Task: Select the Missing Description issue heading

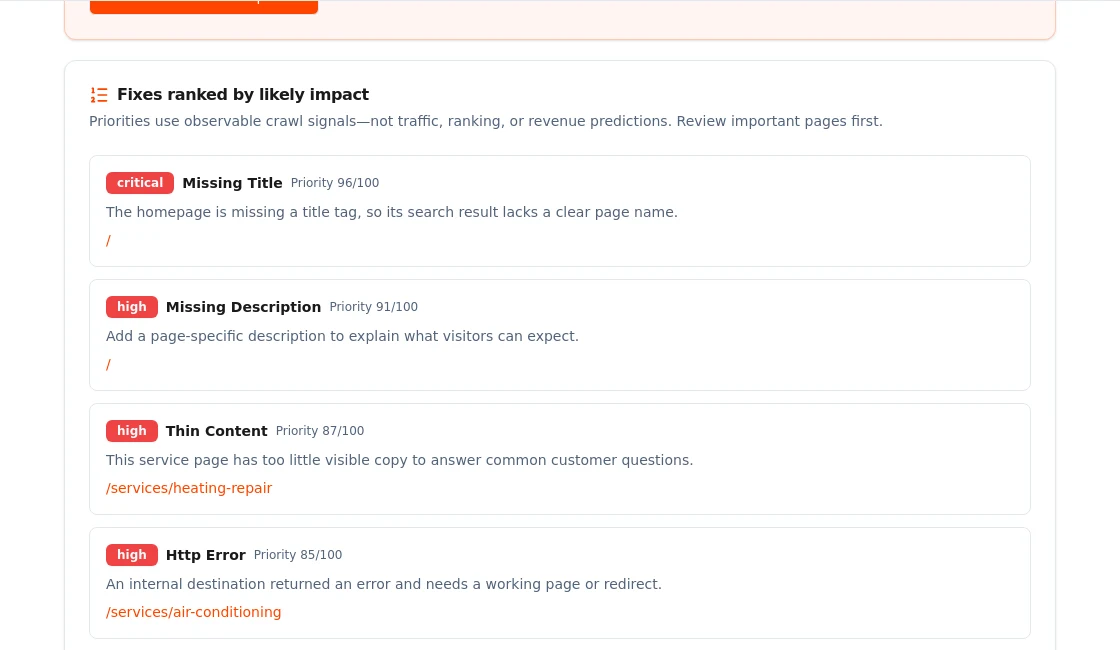Action: pos(244,307)
